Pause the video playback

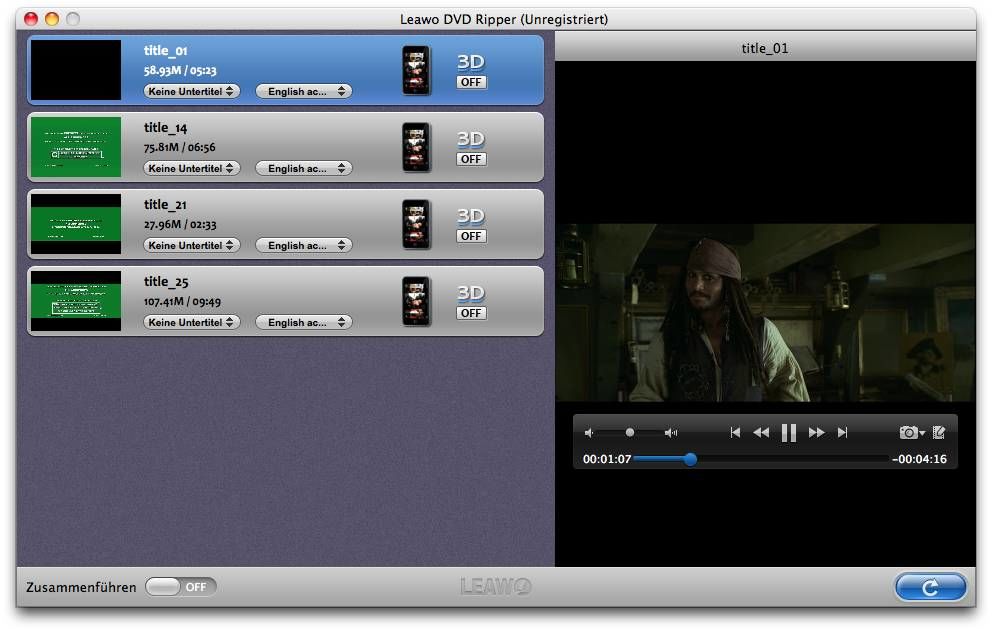click(x=789, y=433)
